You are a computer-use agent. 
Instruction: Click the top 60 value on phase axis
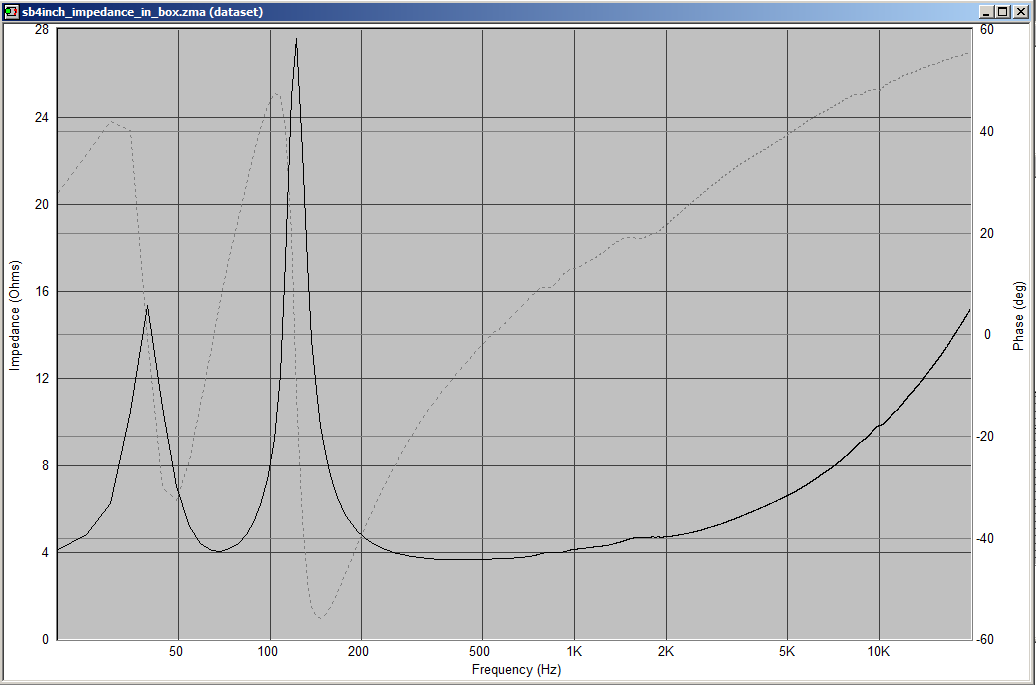pos(986,30)
